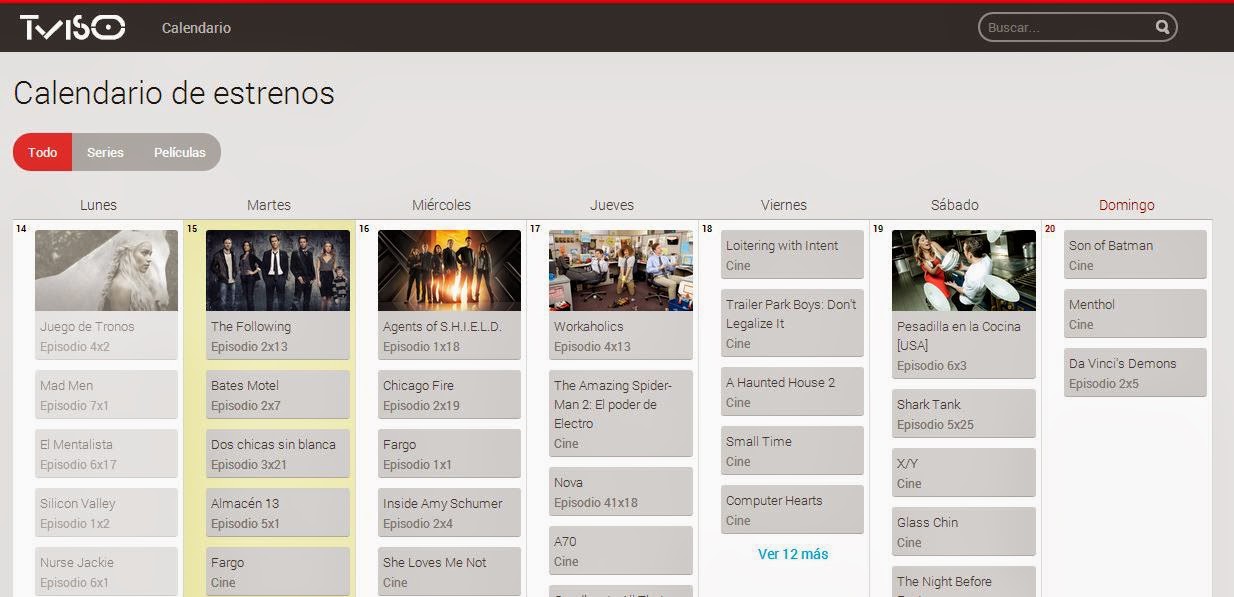Click the Tviso logo
1234x597 pixels.
[72, 27]
